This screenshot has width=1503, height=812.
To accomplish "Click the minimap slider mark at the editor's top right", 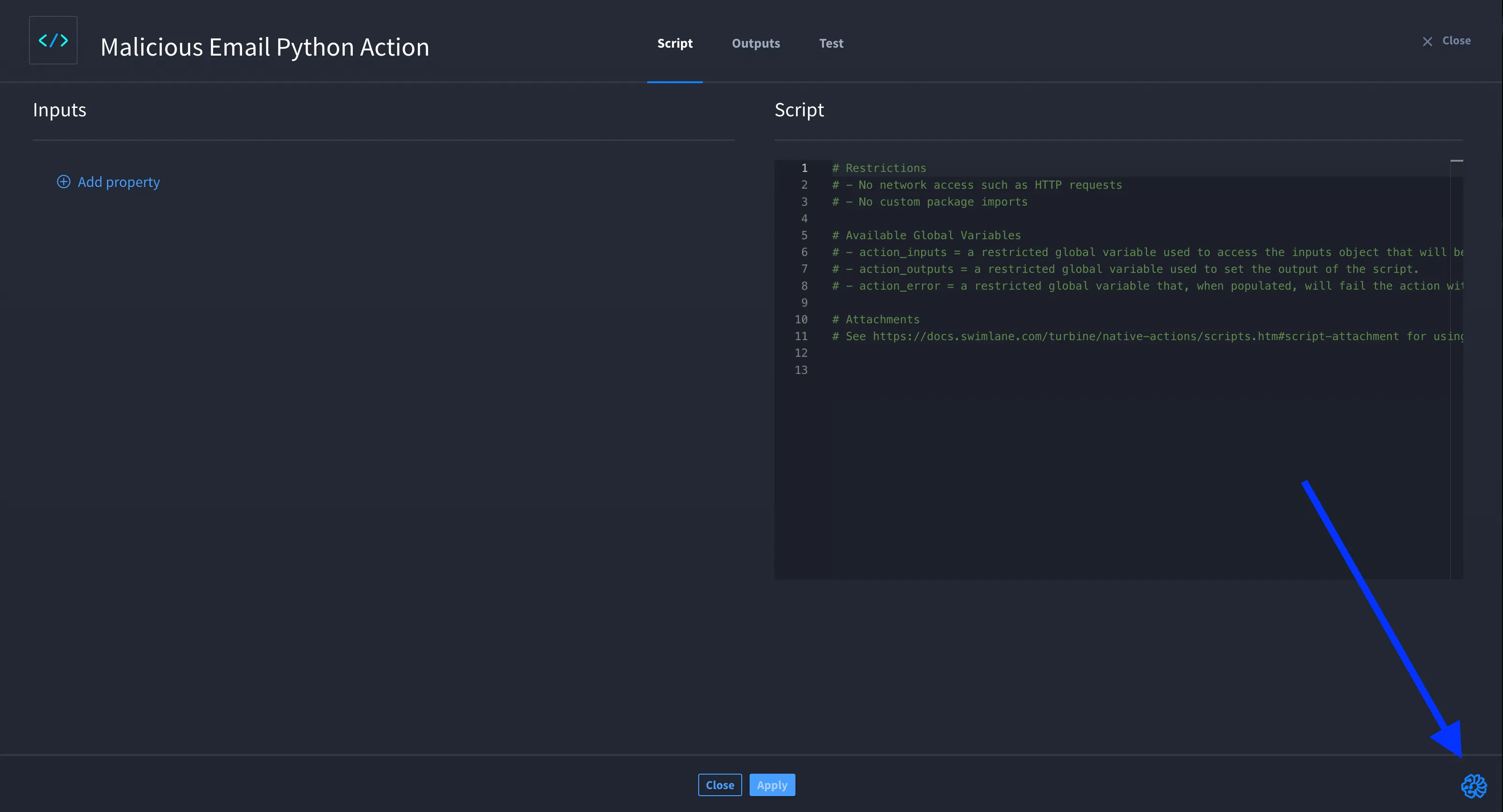I will pos(1456,160).
